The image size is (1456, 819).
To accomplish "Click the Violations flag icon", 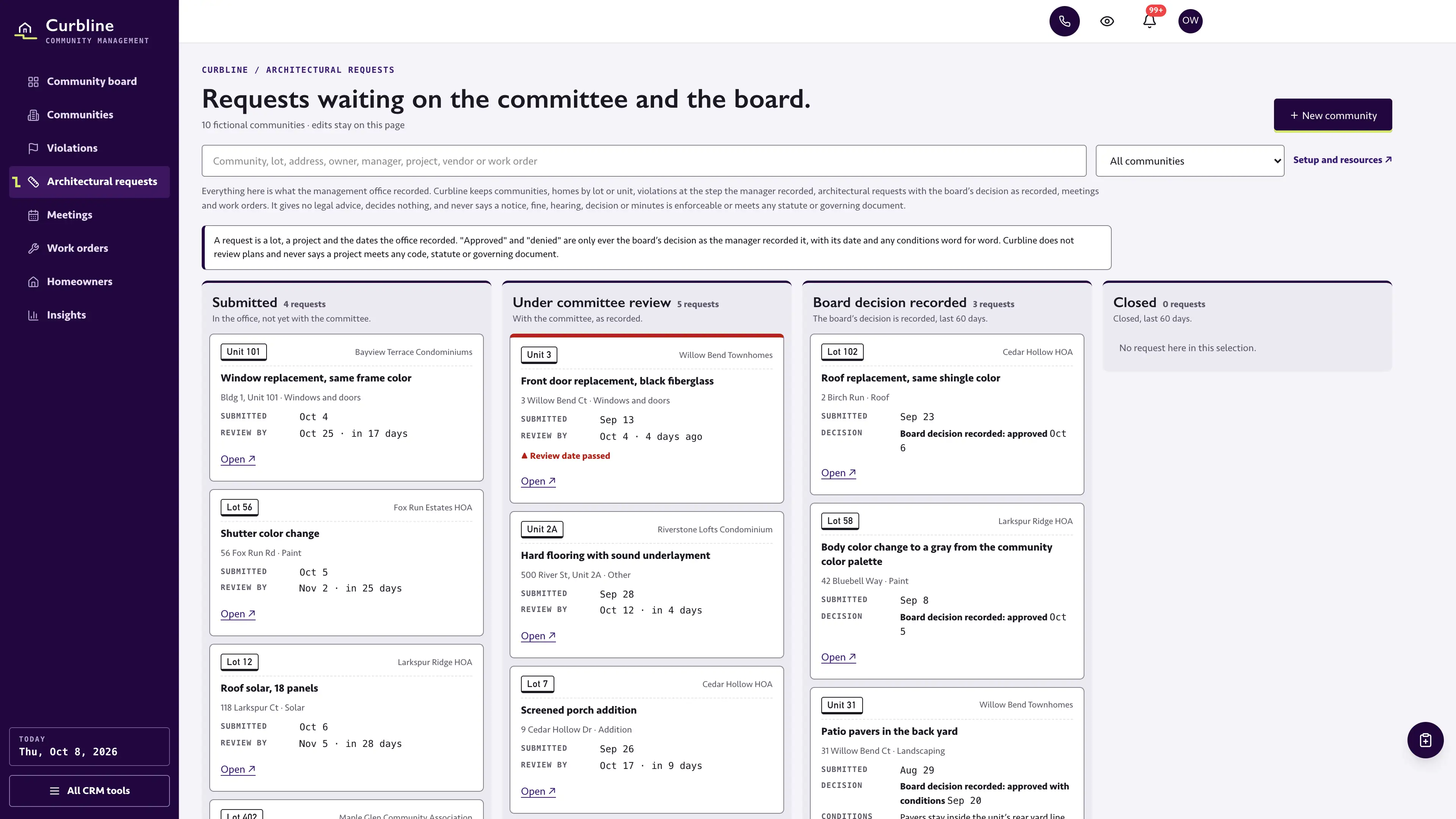I will (33, 149).
